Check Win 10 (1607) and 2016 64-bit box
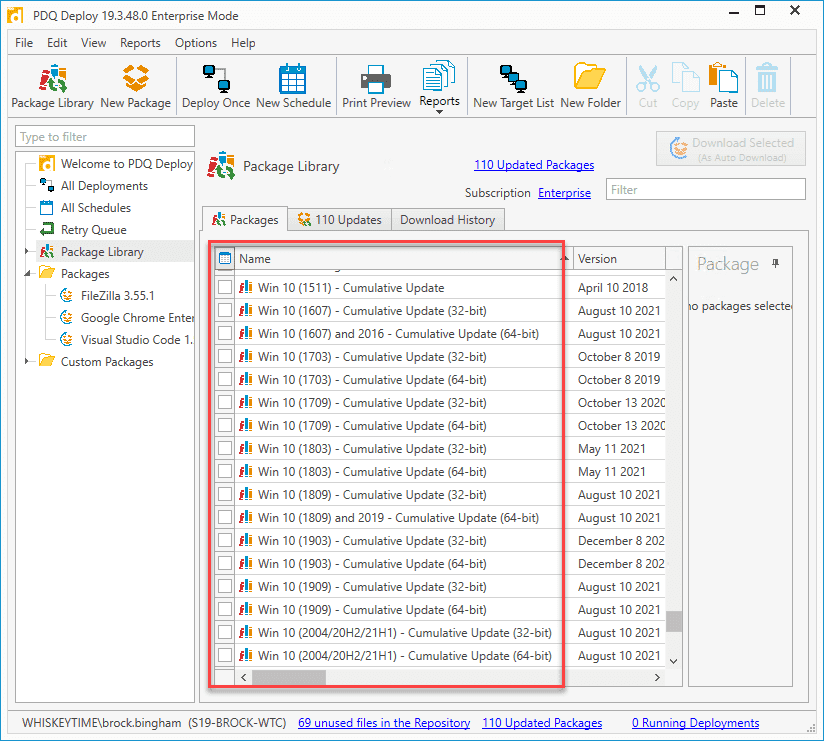Image resolution: width=824 pixels, height=741 pixels. click(225, 334)
